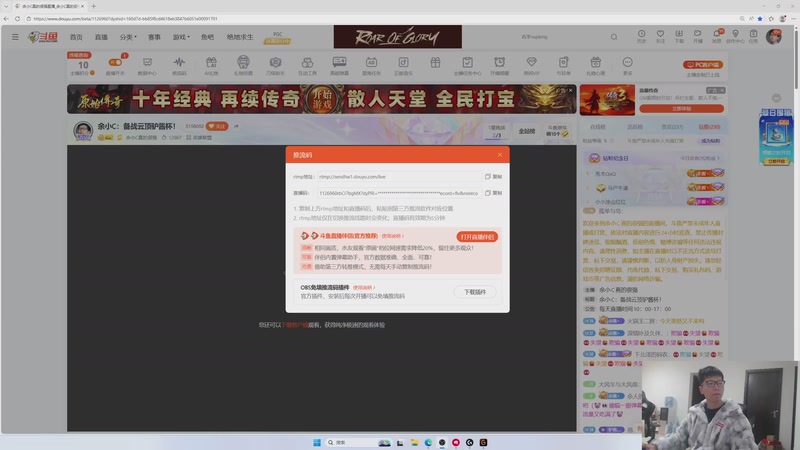
Task: Open the 每日画报 floating sidebar widget
Action: pyautogui.click(x=776, y=137)
